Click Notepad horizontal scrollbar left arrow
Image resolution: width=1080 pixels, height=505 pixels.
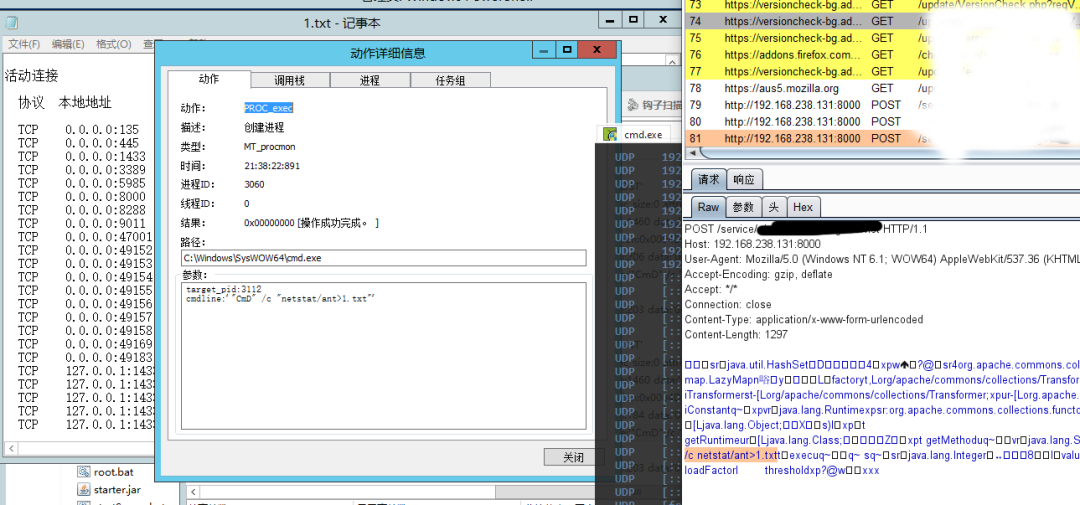pos(10,449)
